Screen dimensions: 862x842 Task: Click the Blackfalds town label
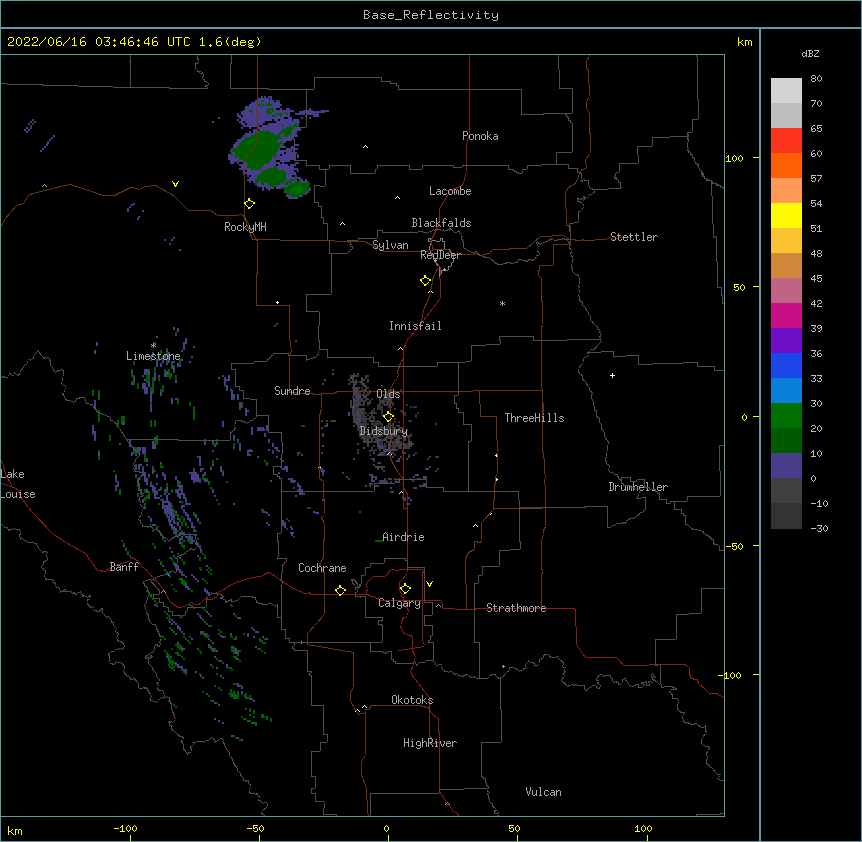pyautogui.click(x=441, y=223)
